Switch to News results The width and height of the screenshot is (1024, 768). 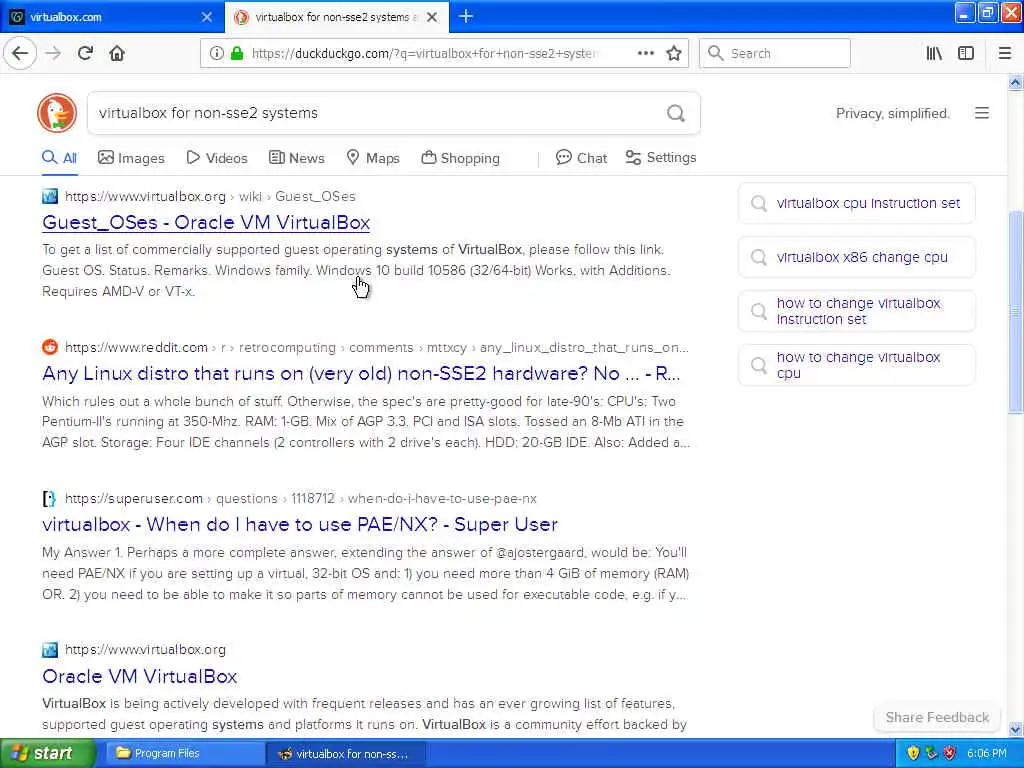pyautogui.click(x=296, y=158)
